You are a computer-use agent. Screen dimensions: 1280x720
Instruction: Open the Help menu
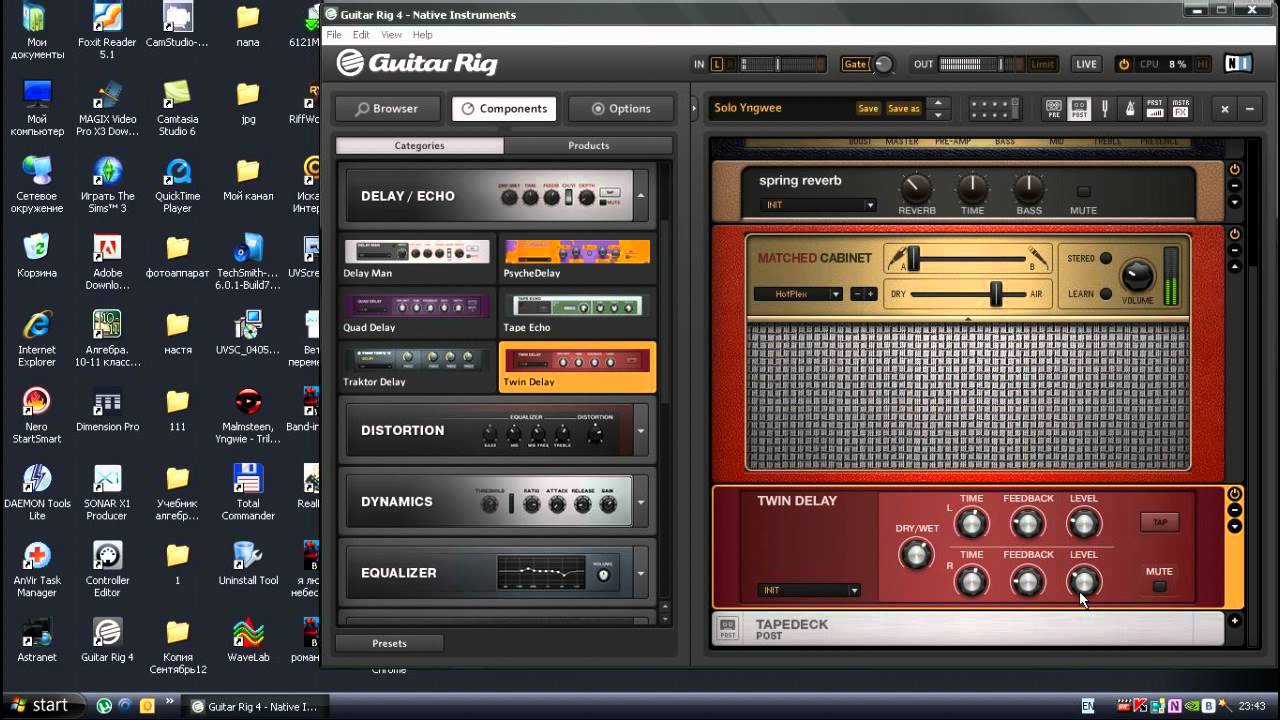click(x=422, y=35)
